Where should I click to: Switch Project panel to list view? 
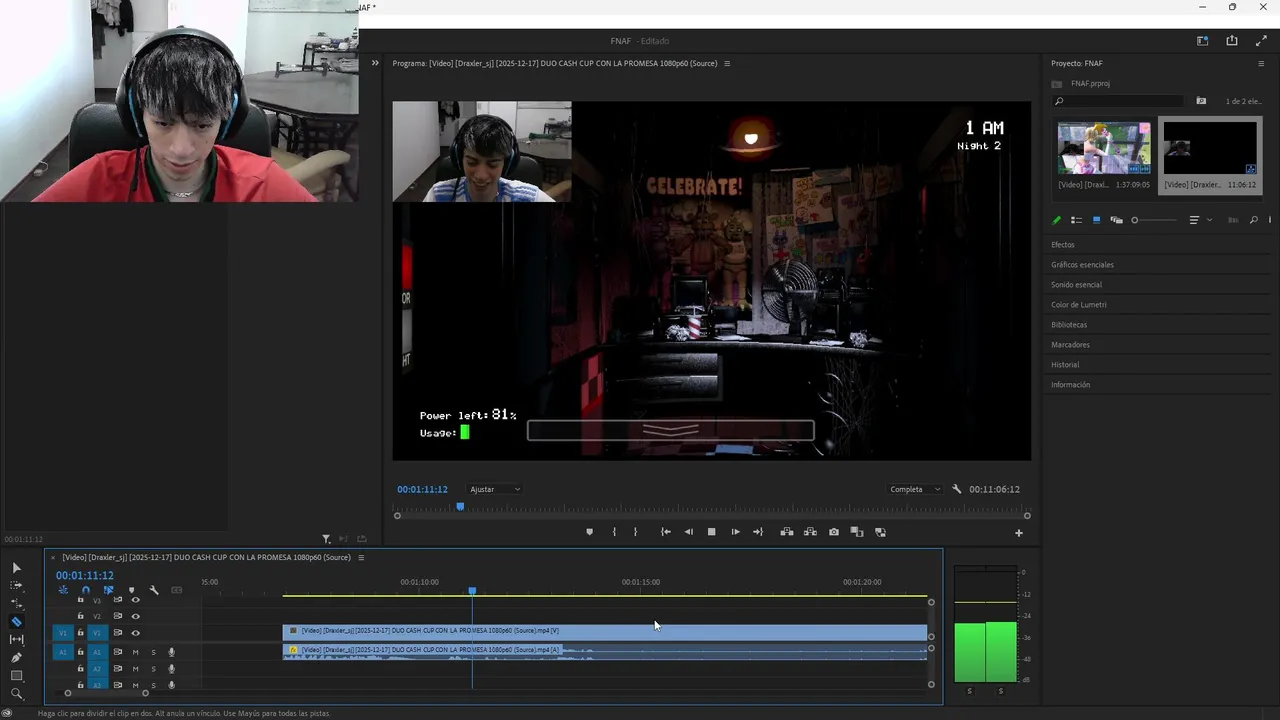pos(1076,220)
